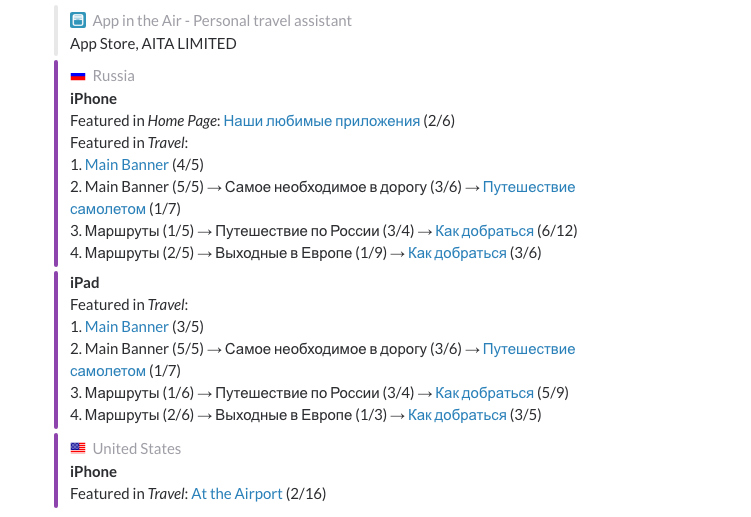The height and width of the screenshot is (517, 751).
Task: Click "Как добраться" link followed by (6/12)
Action: [x=484, y=231]
